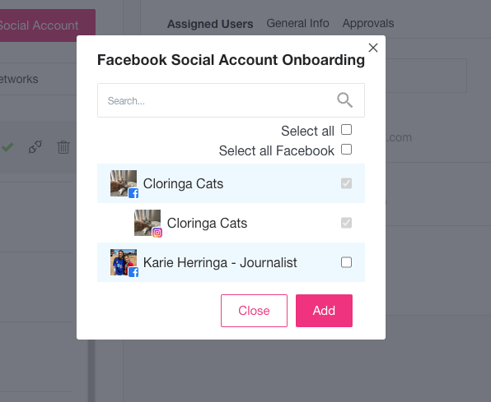Tick the Karie Herringa - Journalist checkbox
The image size is (491, 402).
[x=346, y=262]
